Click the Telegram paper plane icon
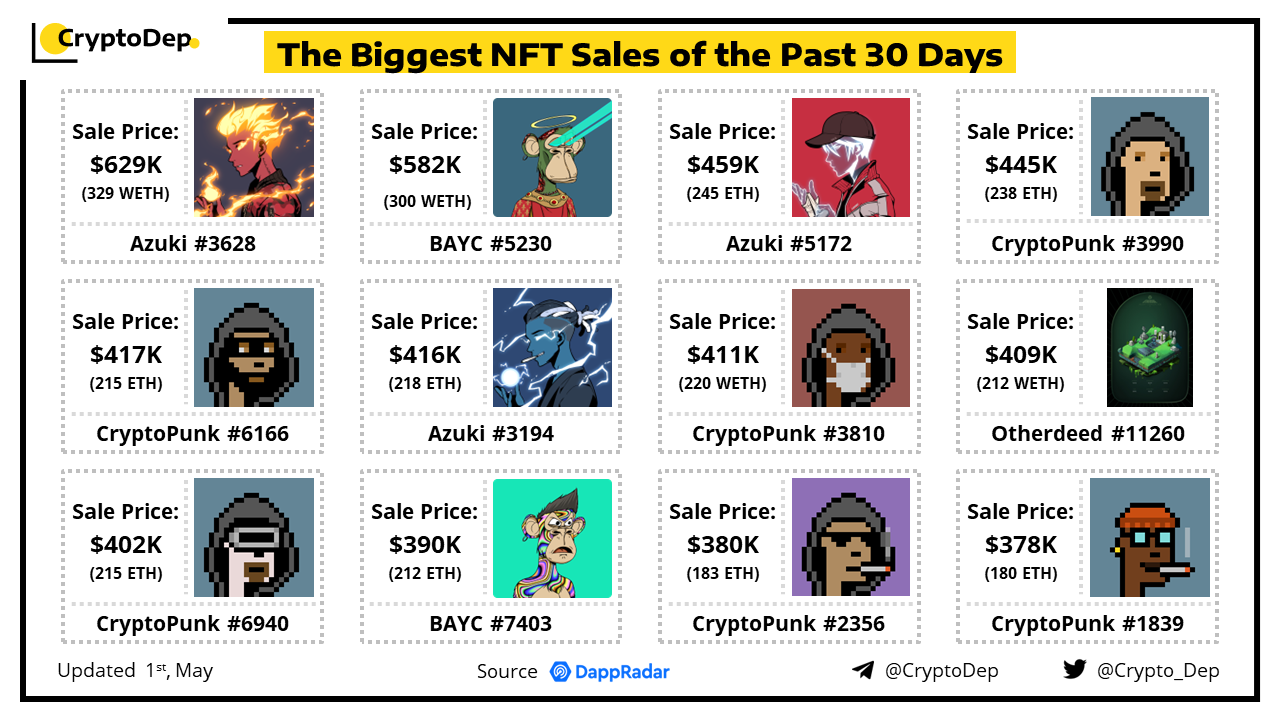This screenshot has width=1280, height=720. point(863,670)
